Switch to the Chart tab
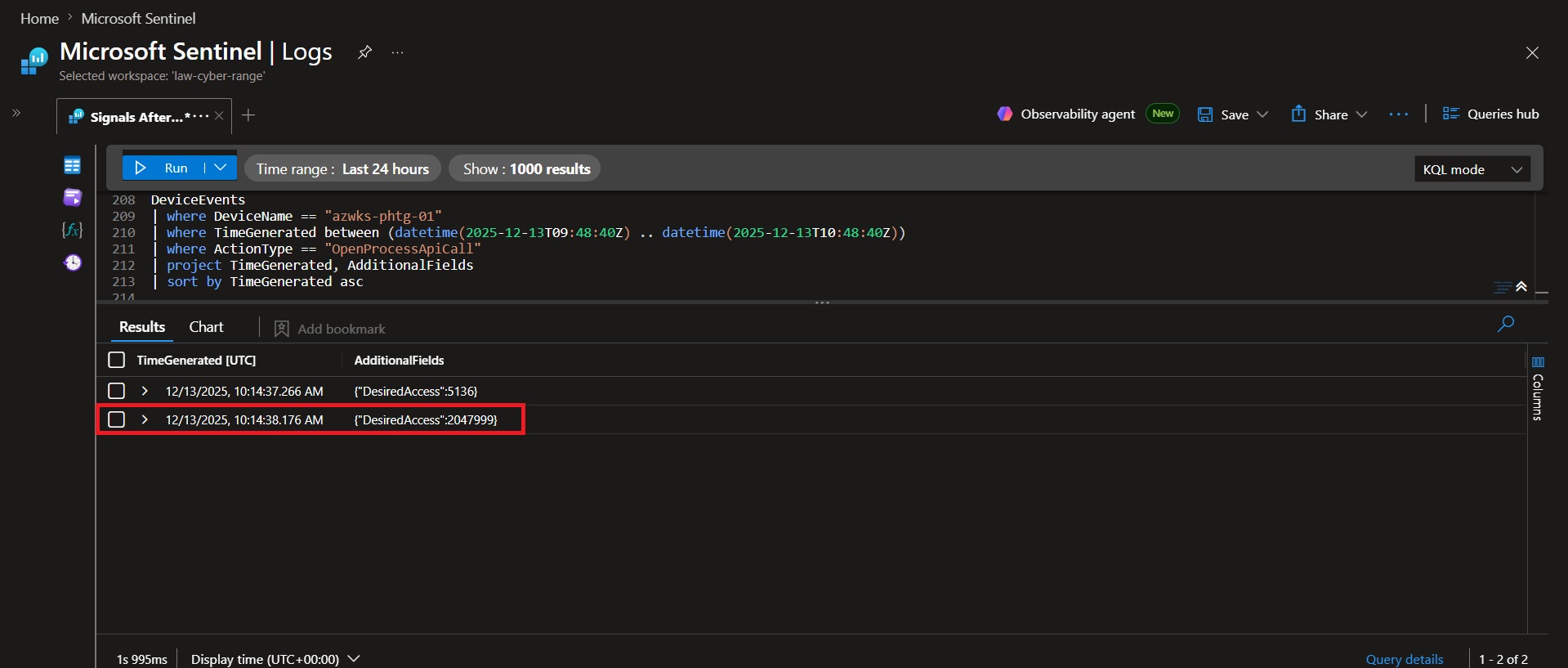 click(x=206, y=327)
